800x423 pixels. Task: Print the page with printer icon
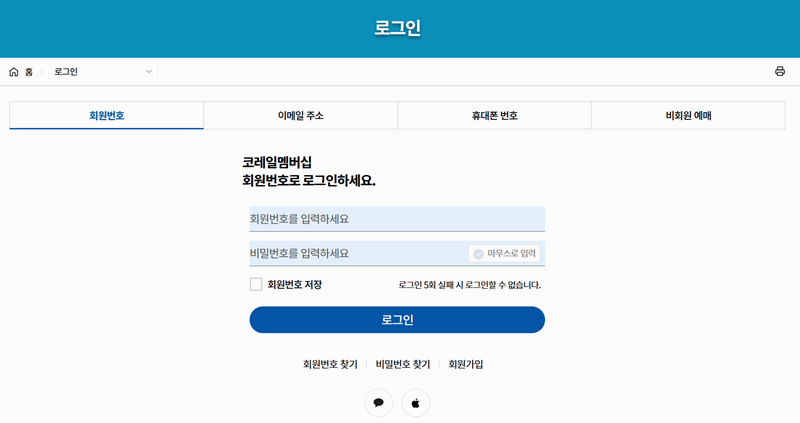click(780, 71)
